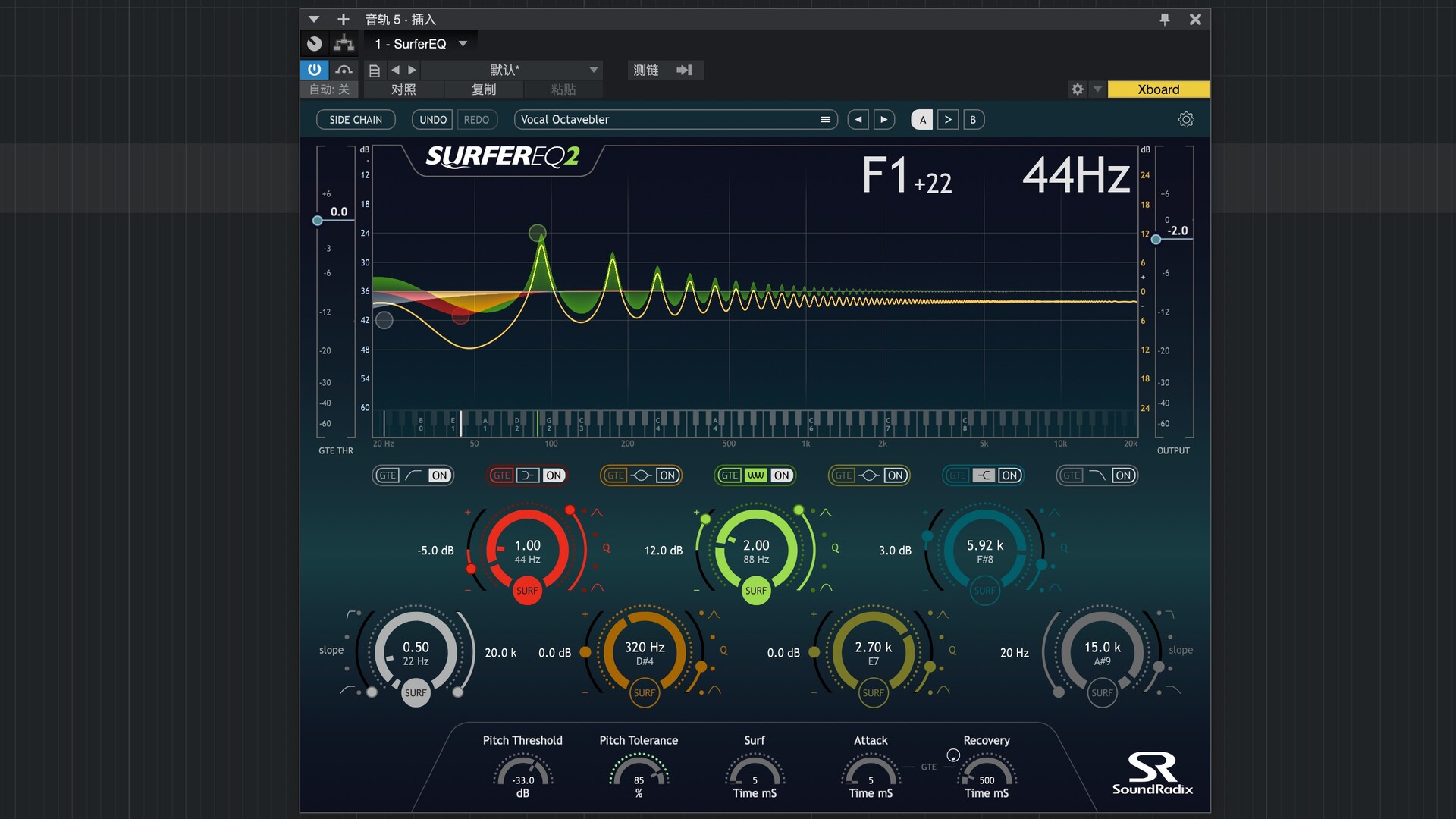Click the plugin routing tree icon
1456x819 pixels.
(x=344, y=43)
